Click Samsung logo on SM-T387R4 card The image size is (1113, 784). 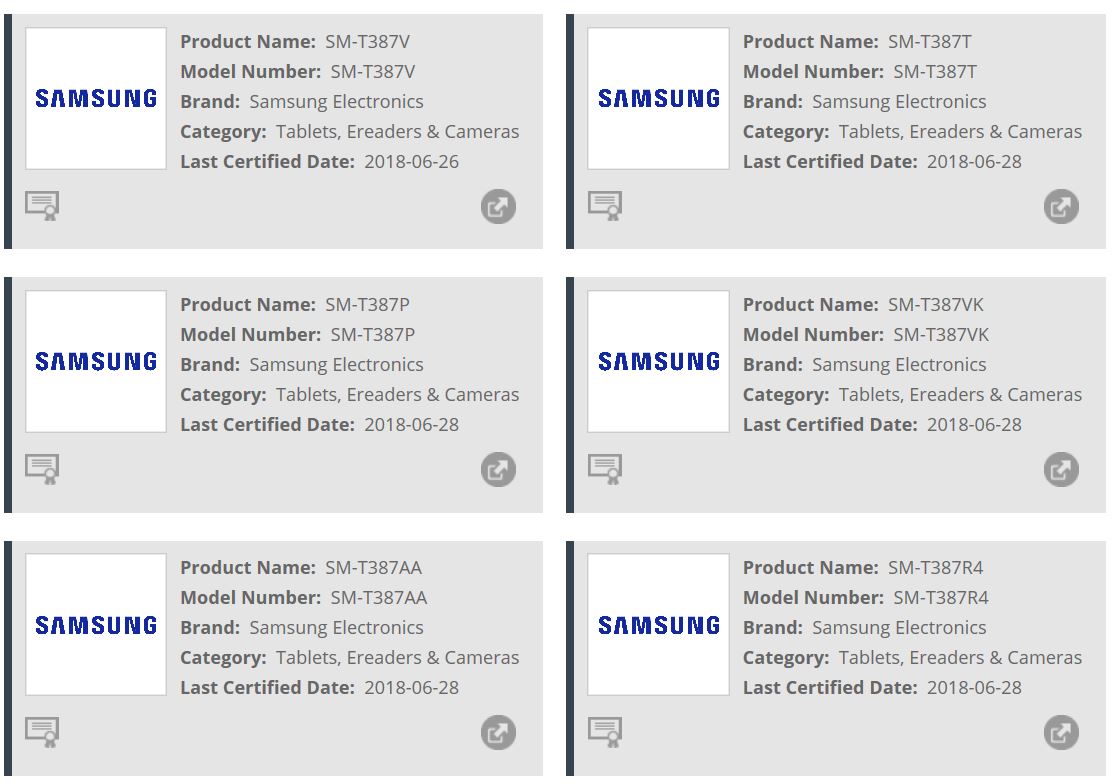tap(658, 625)
